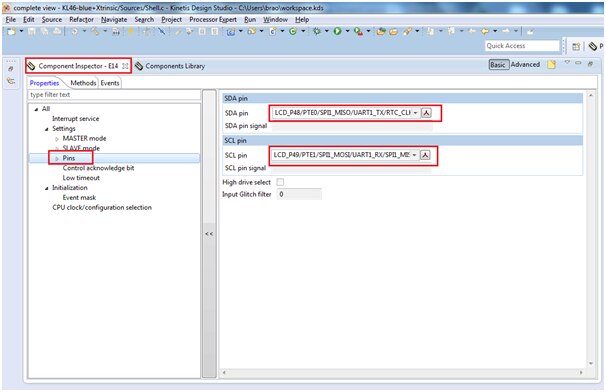Toggle the High drive select checkbox
Image resolution: width=606 pixels, height=392 pixels.
[x=280, y=182]
